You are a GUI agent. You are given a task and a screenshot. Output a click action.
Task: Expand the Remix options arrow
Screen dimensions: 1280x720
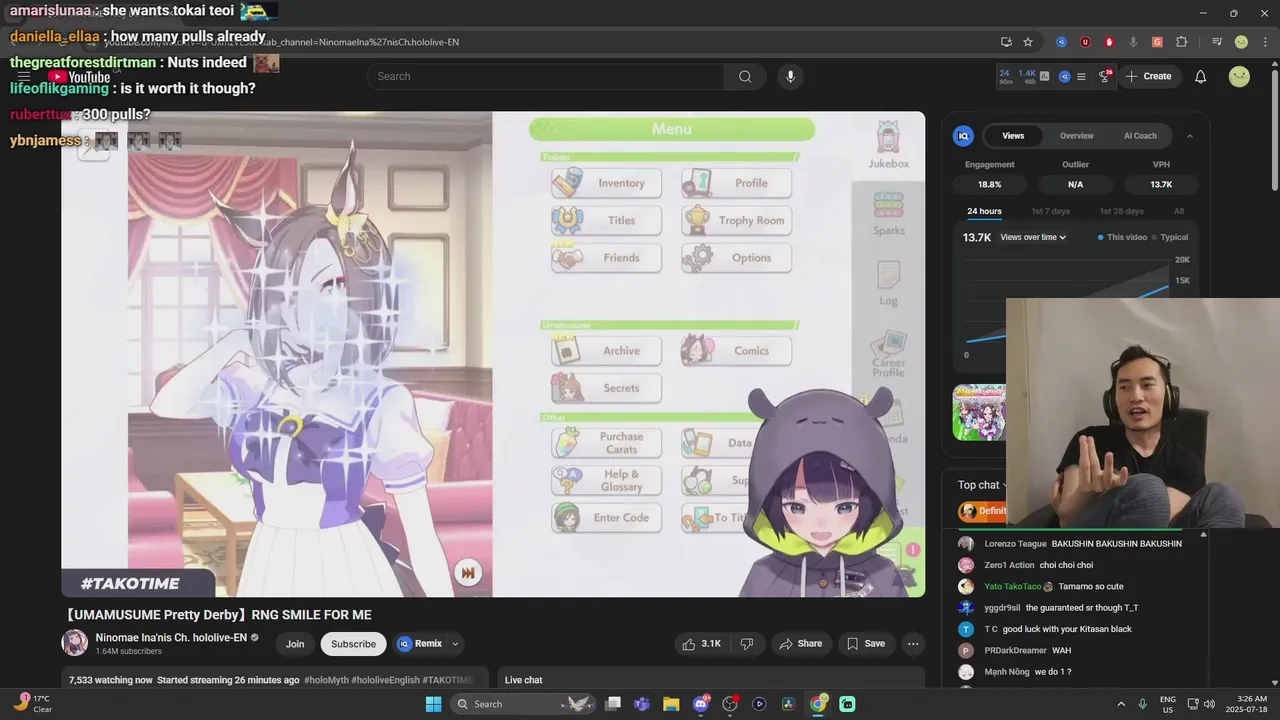tap(455, 644)
